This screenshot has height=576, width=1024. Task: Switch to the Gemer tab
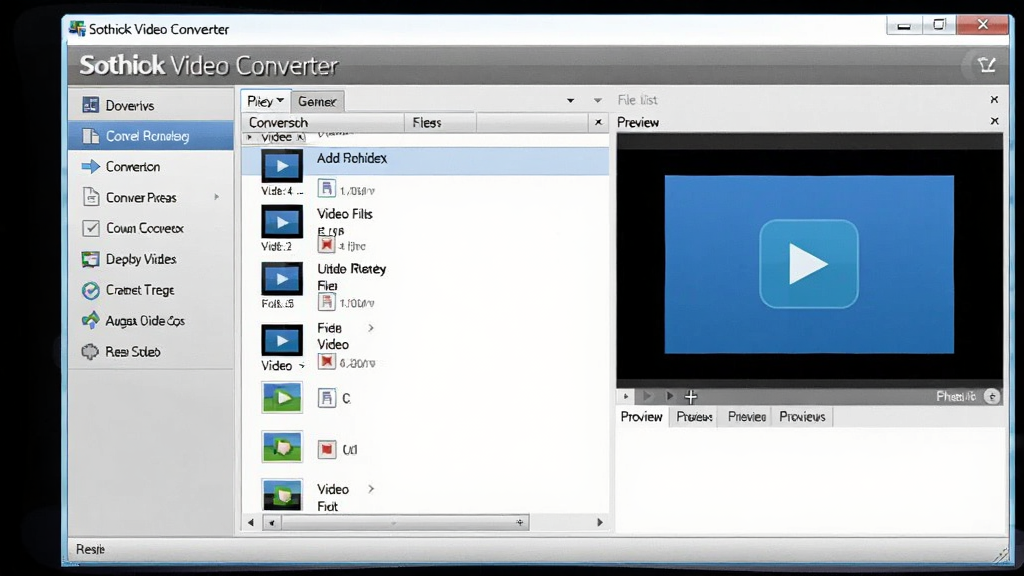point(317,101)
